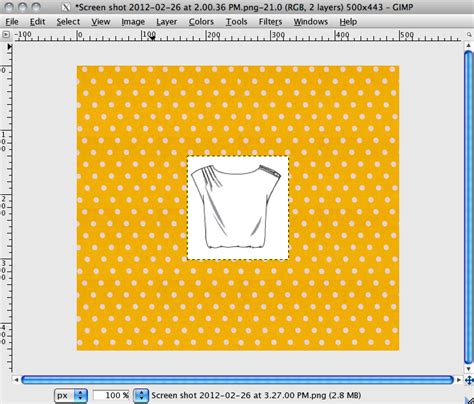474x404 pixels.
Task: Open the Edit menu
Action: [x=37, y=22]
